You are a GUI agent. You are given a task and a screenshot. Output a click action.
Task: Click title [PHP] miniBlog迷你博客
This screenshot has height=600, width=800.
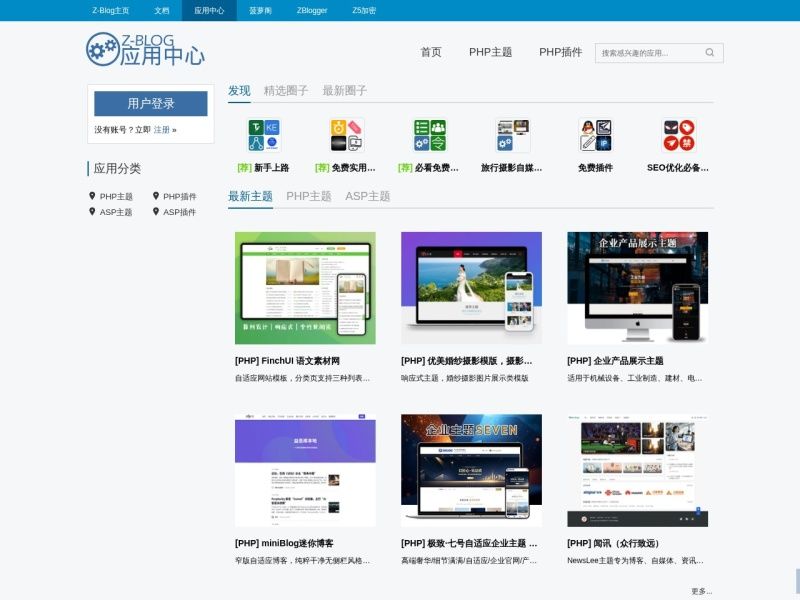284,543
